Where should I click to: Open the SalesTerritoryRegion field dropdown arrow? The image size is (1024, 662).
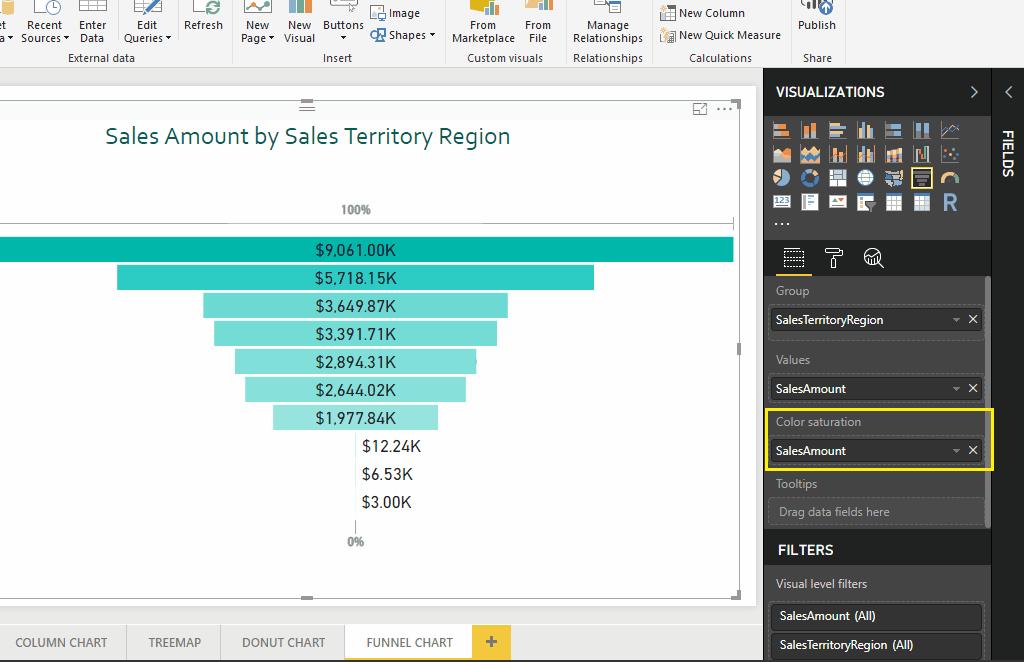pyautogui.click(x=956, y=320)
